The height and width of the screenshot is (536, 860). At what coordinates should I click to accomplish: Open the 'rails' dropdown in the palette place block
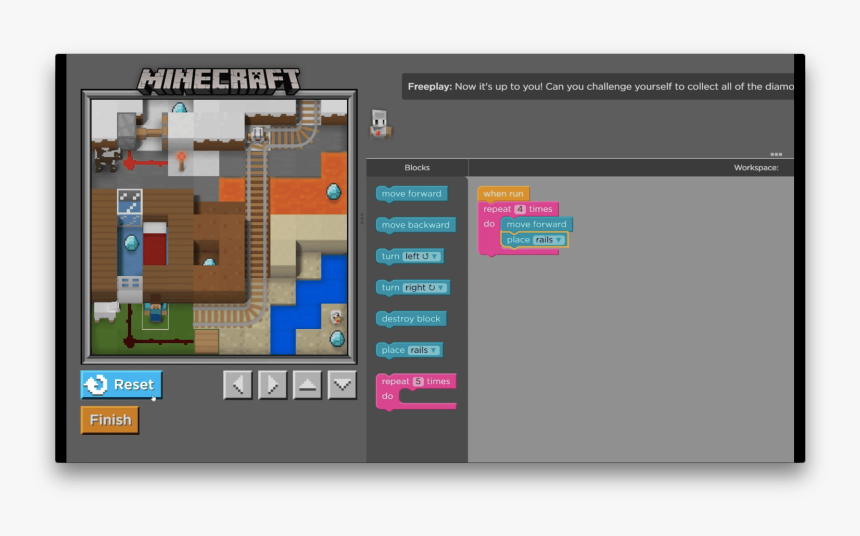pyautogui.click(x=423, y=350)
